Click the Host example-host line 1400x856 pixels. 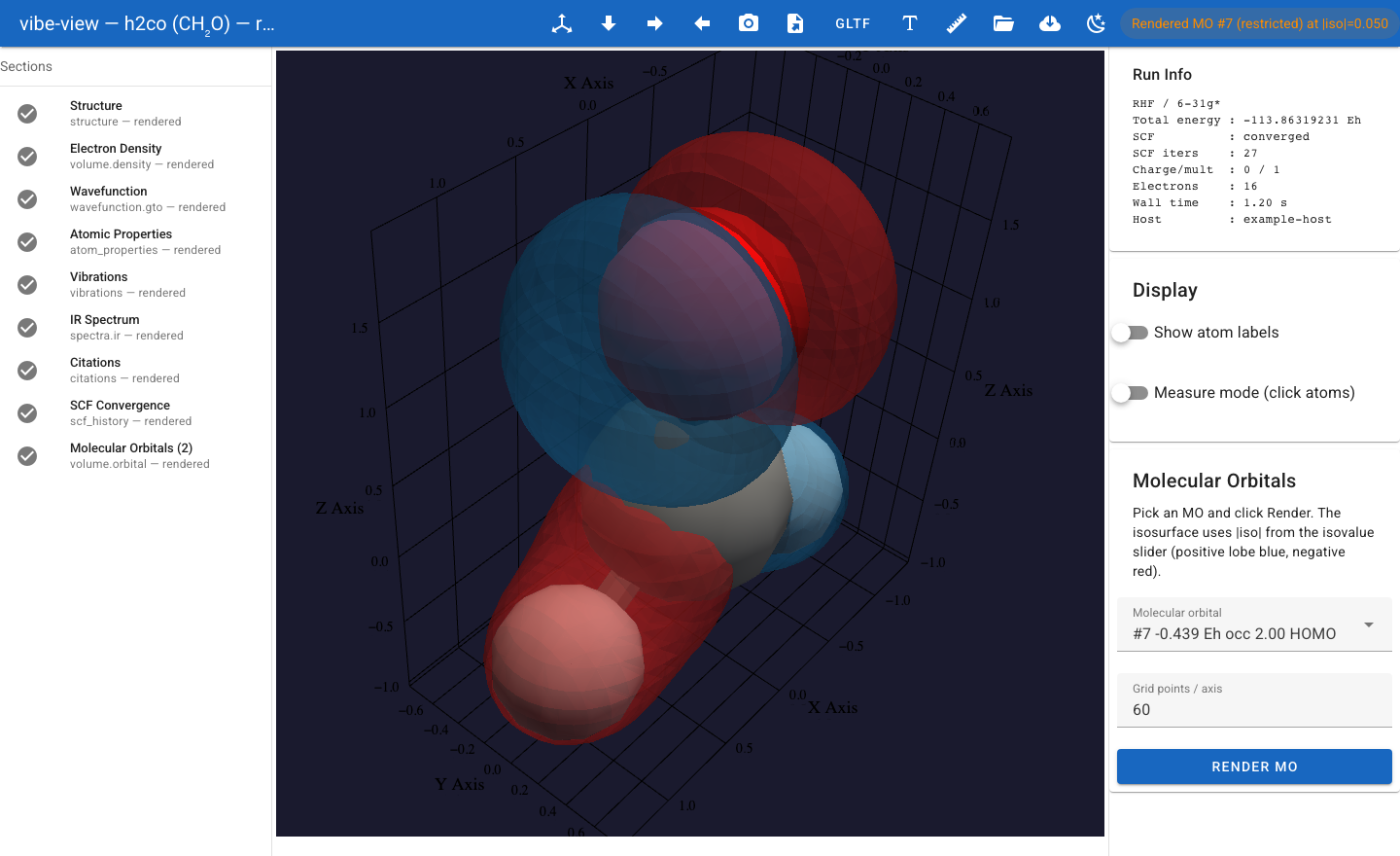point(1232,220)
